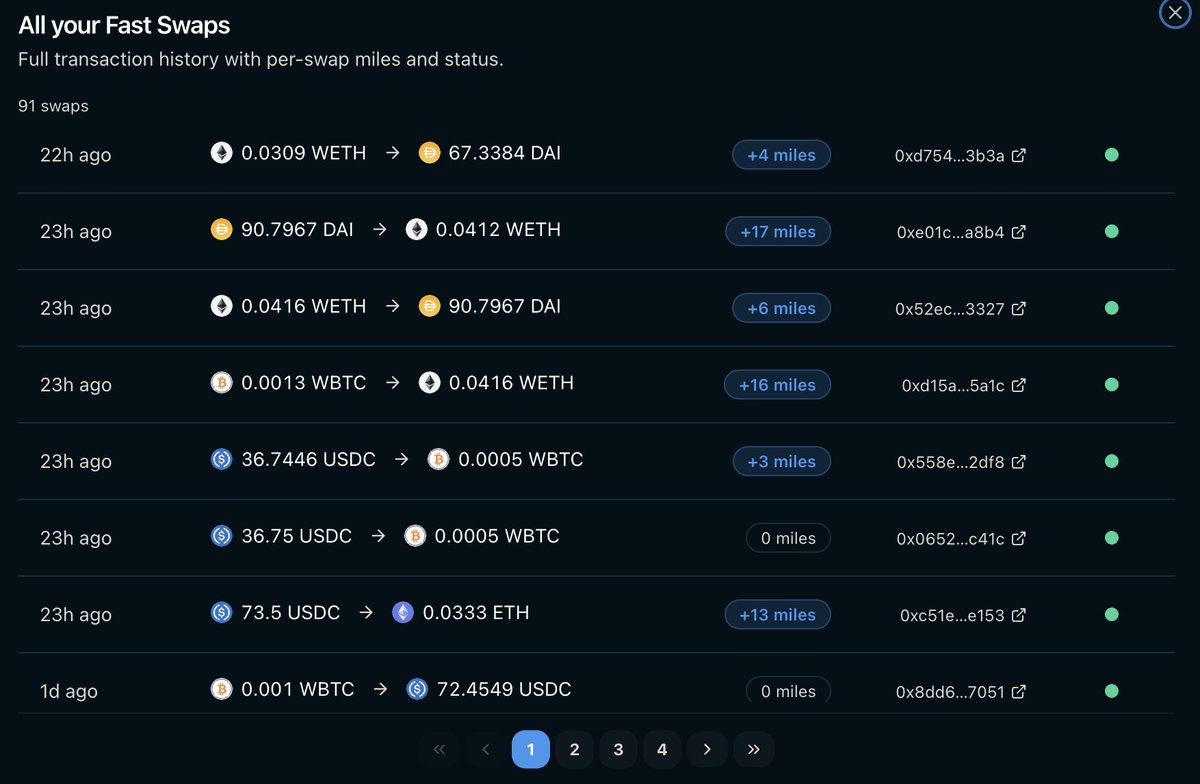This screenshot has width=1200, height=784.
Task: Jump to the last page using double-arrow control
Action: pos(753,748)
